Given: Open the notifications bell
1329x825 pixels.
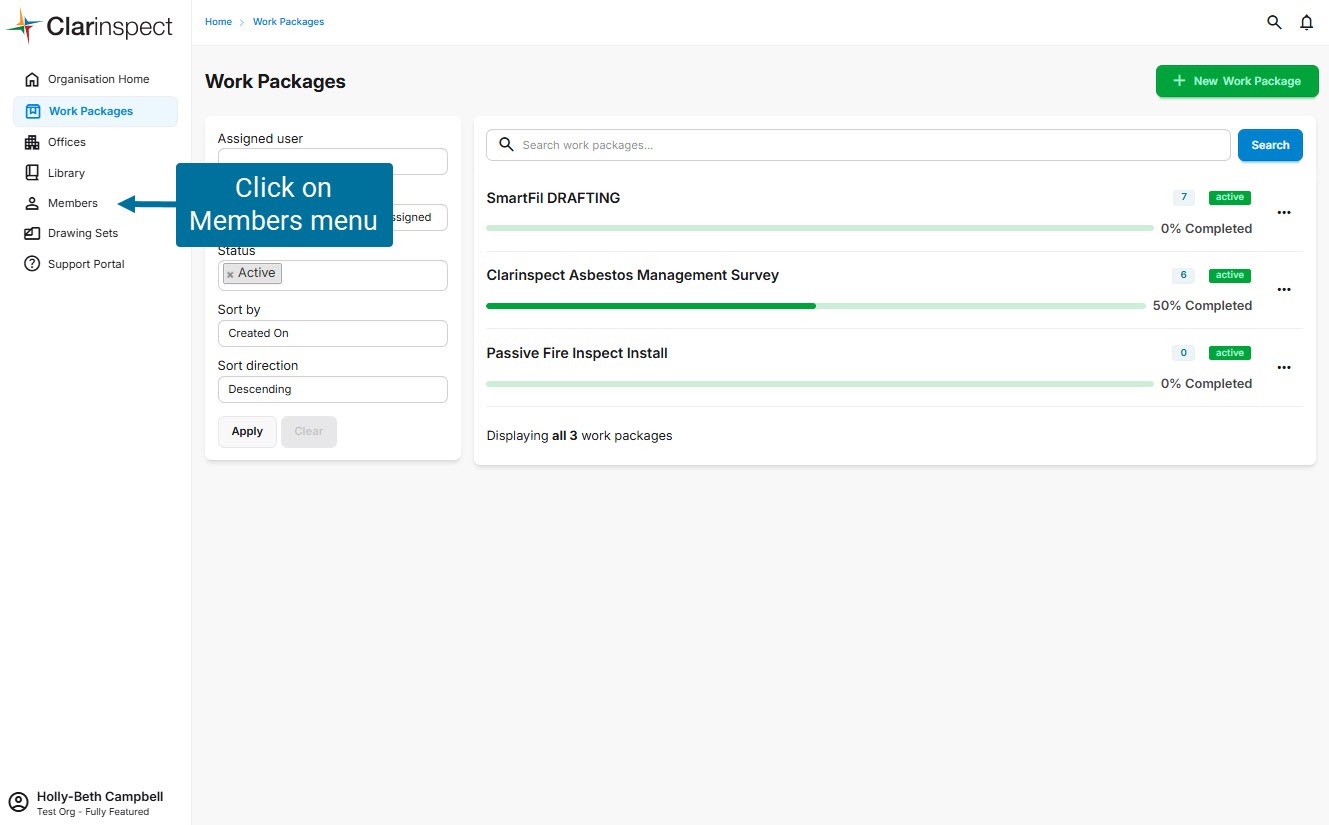Looking at the screenshot, I should tap(1306, 22).
